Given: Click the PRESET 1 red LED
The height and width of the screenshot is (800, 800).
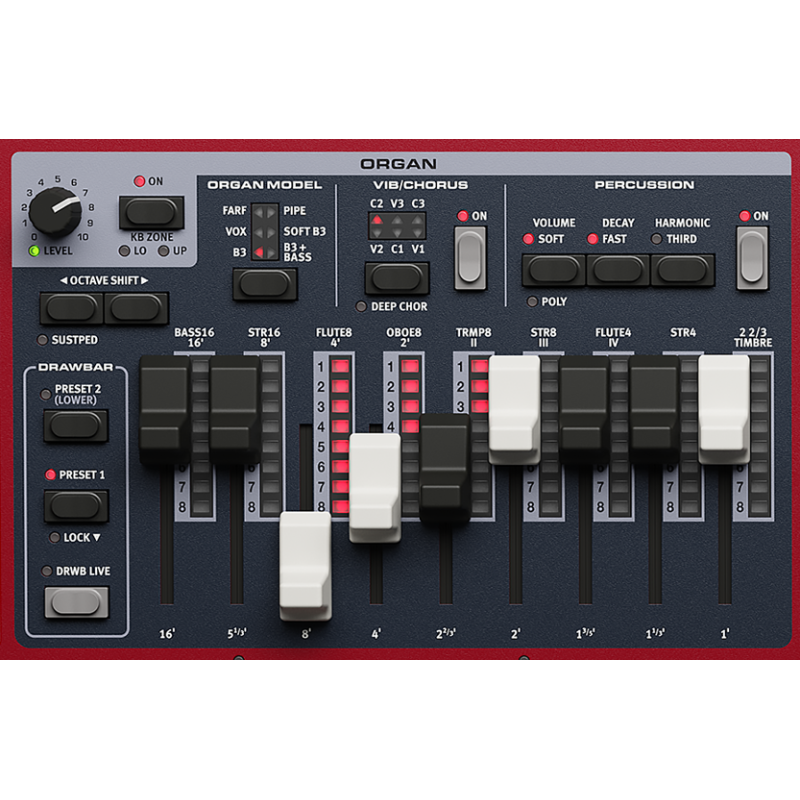Looking at the screenshot, I should 50,475.
